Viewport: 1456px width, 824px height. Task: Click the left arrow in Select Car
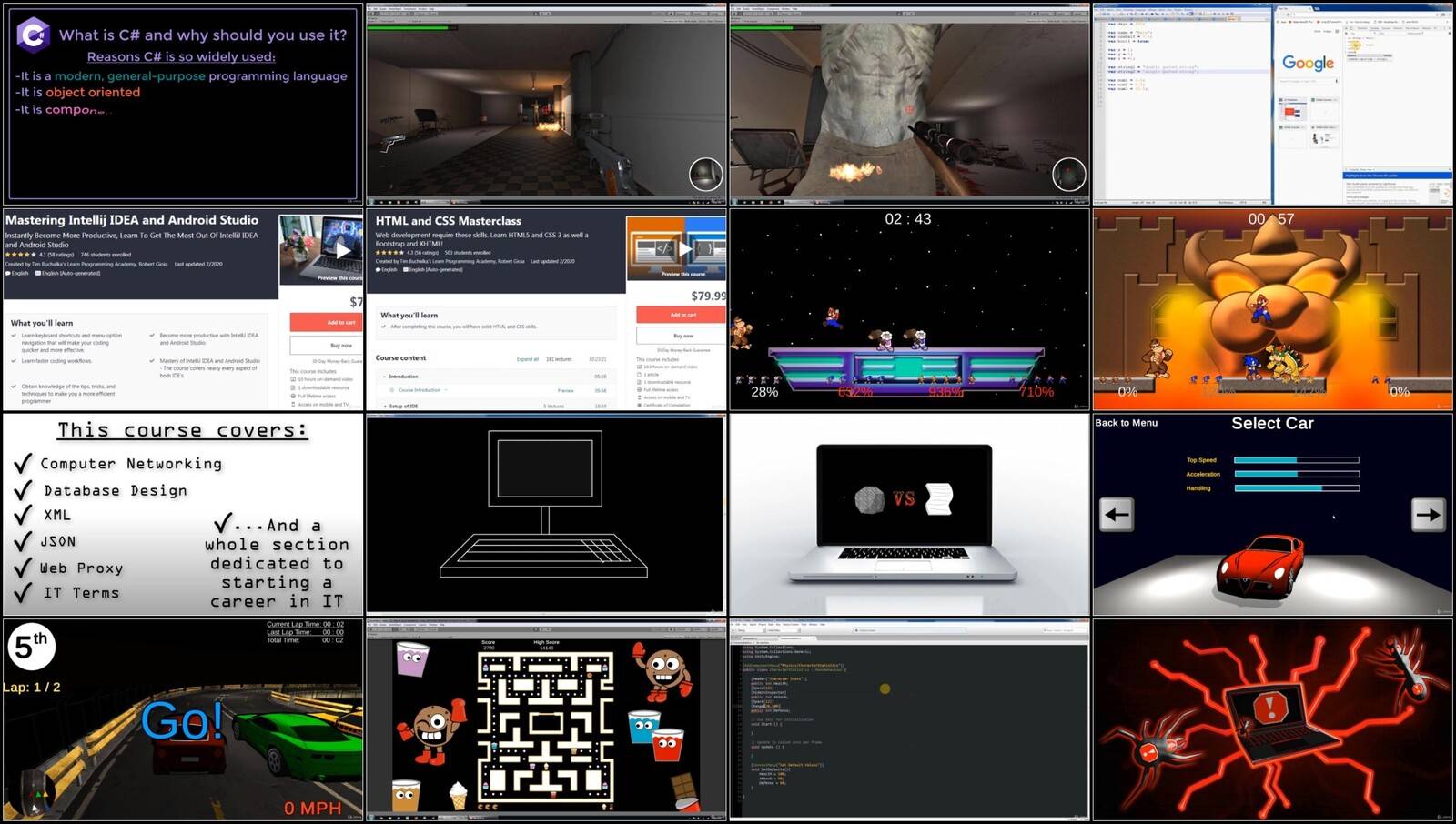(x=1117, y=515)
